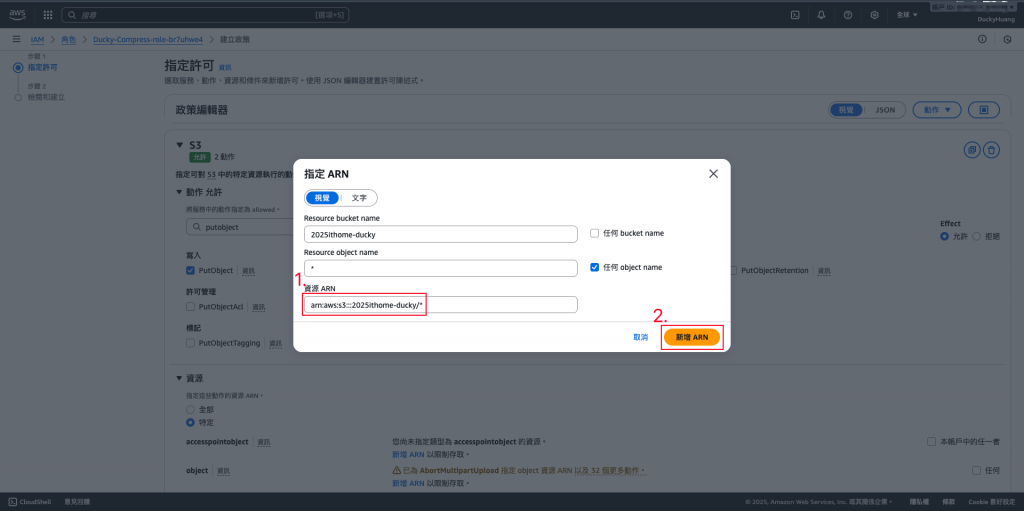Click 隱私權 in footer

pyautogui.click(x=919, y=502)
